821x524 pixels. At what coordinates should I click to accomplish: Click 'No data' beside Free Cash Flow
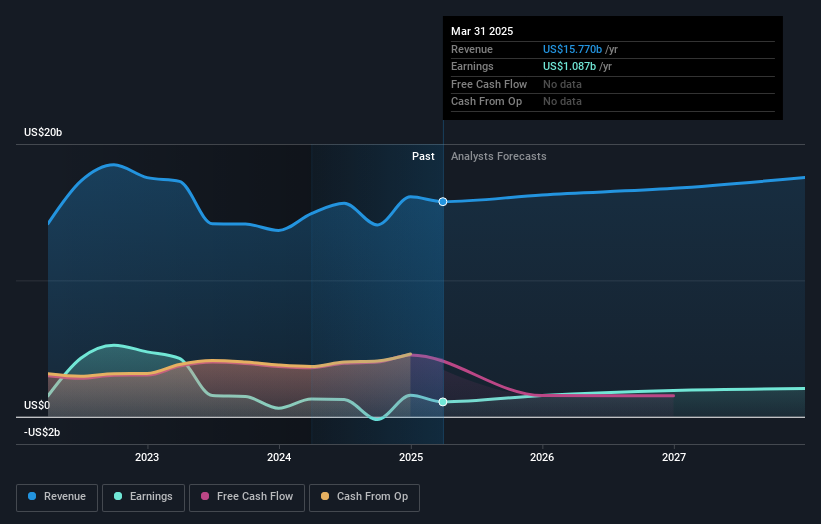[x=562, y=84]
